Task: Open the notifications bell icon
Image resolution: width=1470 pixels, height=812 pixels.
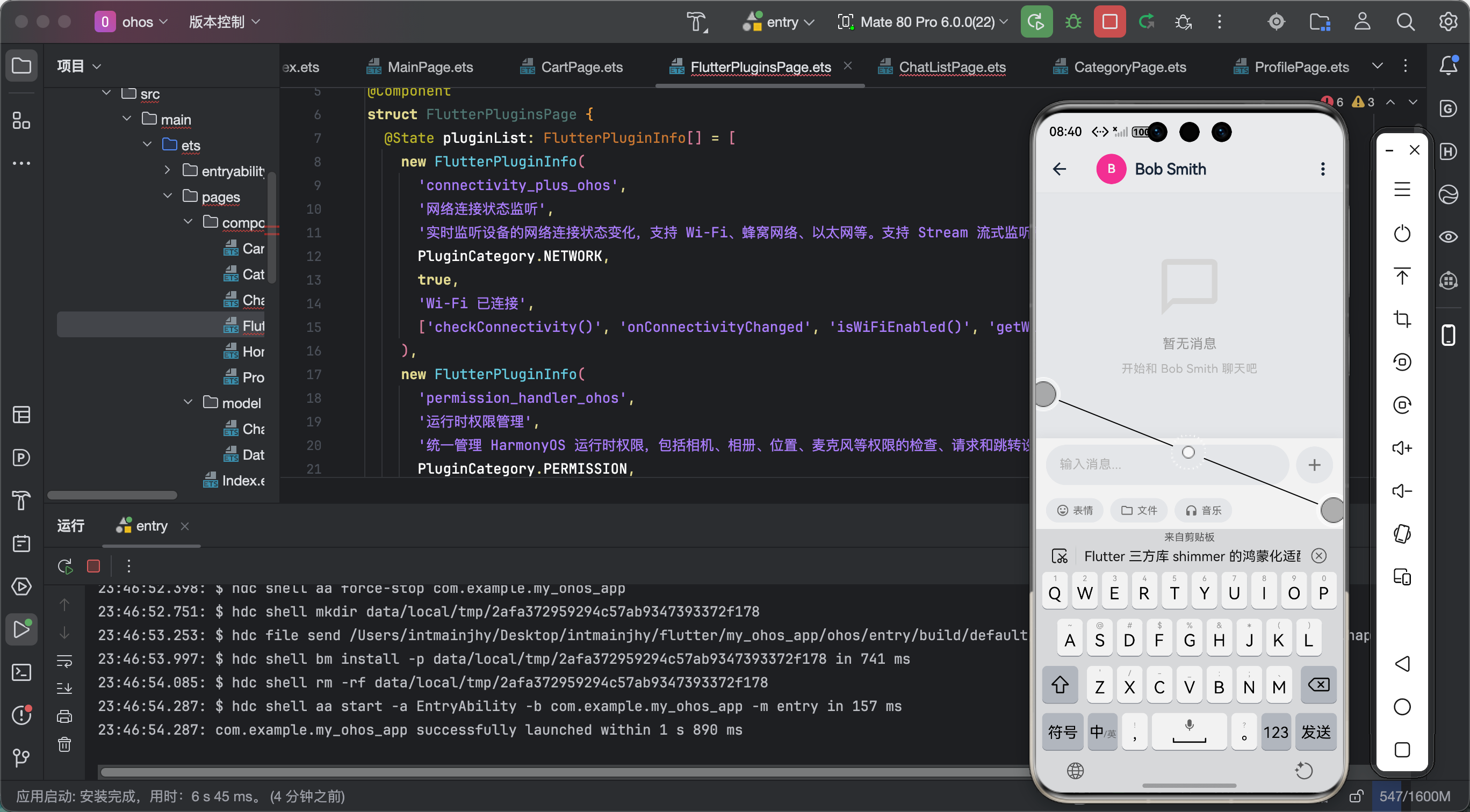Action: tap(1448, 66)
